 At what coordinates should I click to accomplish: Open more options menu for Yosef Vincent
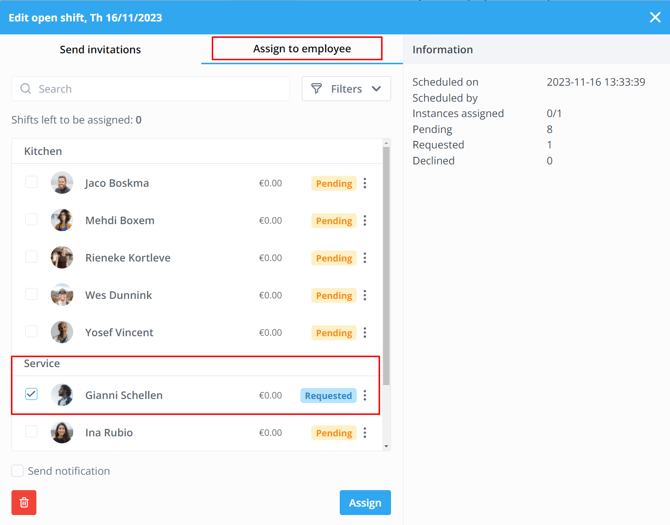tap(365, 333)
